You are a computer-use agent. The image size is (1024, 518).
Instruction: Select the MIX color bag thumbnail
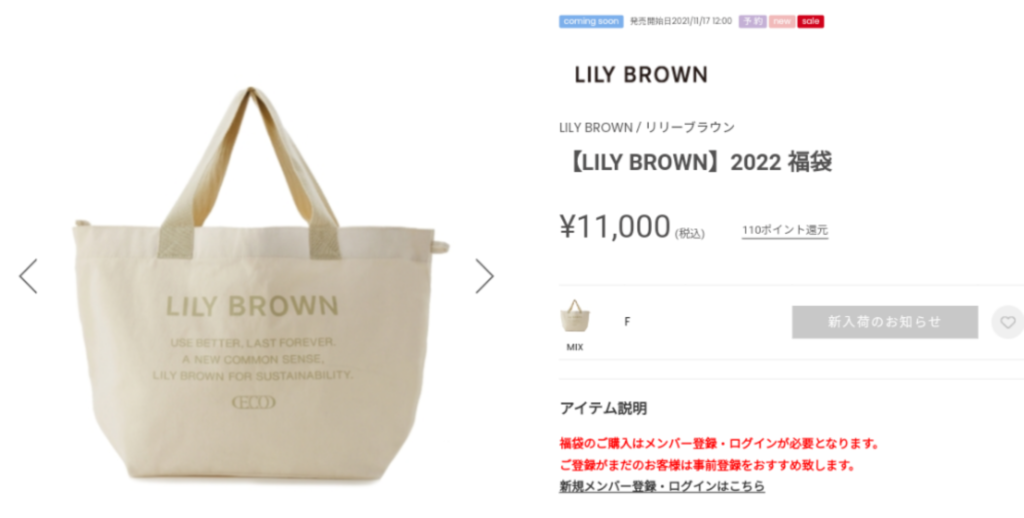pos(575,317)
